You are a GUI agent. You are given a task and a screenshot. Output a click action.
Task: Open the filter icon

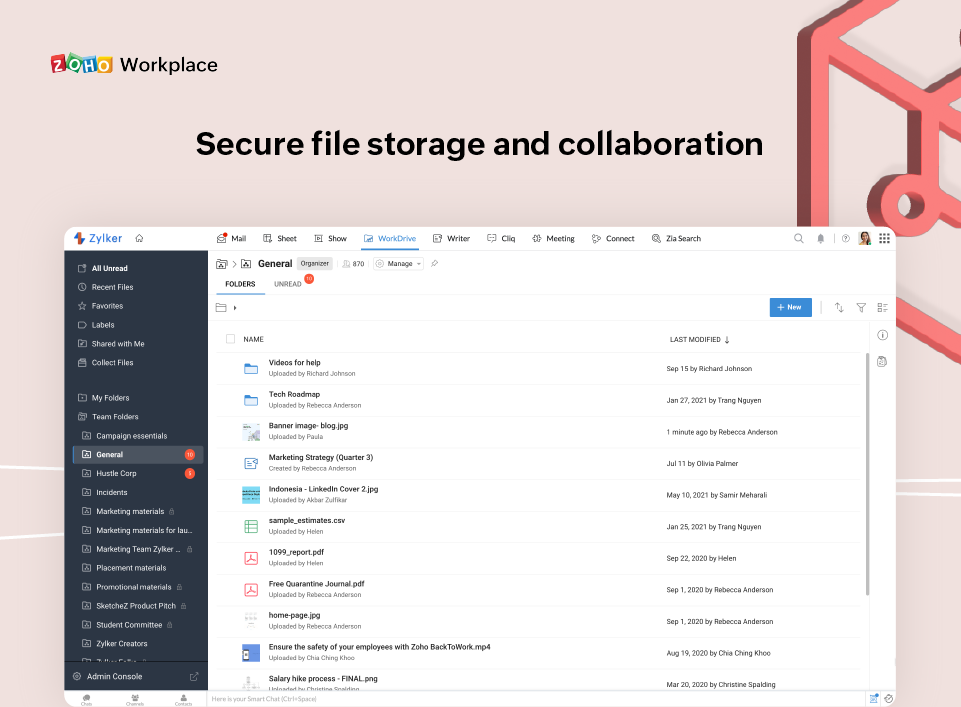861,308
